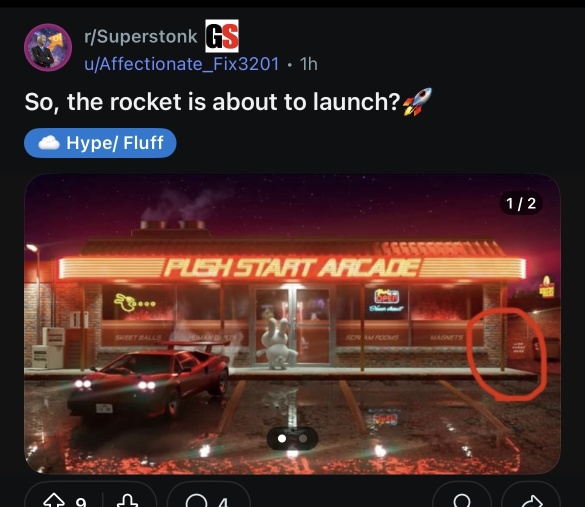This screenshot has height=507, width=585.
Task: Visit the r/Superstonk subreddit link
Action: 141,37
